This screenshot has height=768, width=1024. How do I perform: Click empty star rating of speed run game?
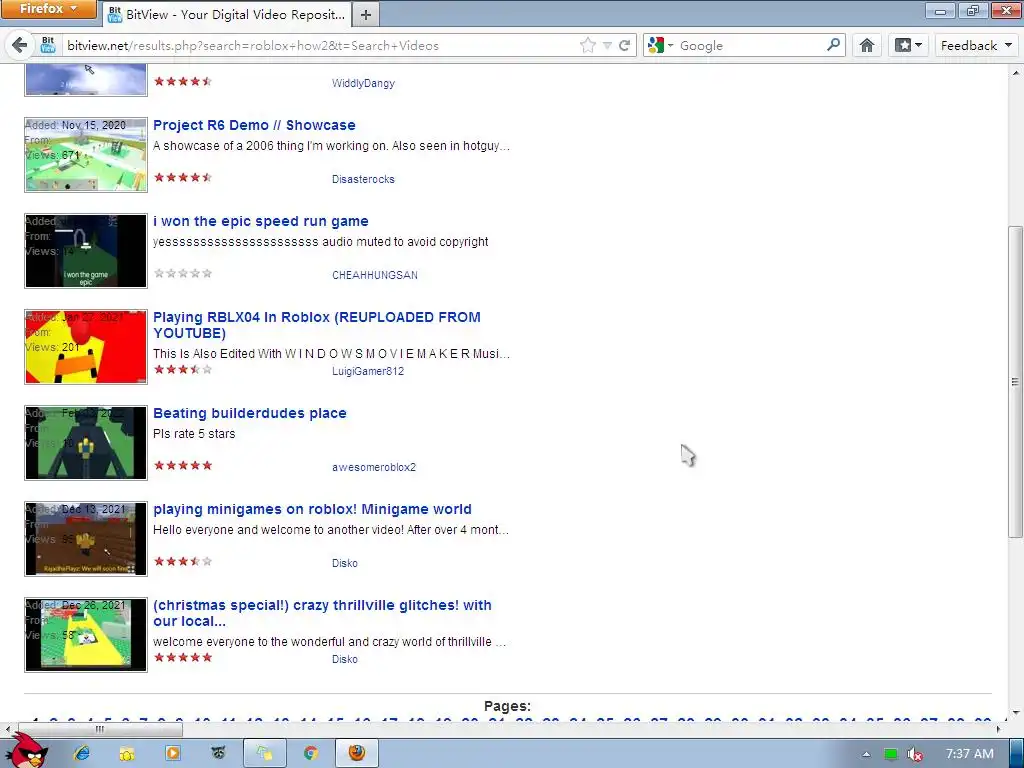click(x=183, y=273)
